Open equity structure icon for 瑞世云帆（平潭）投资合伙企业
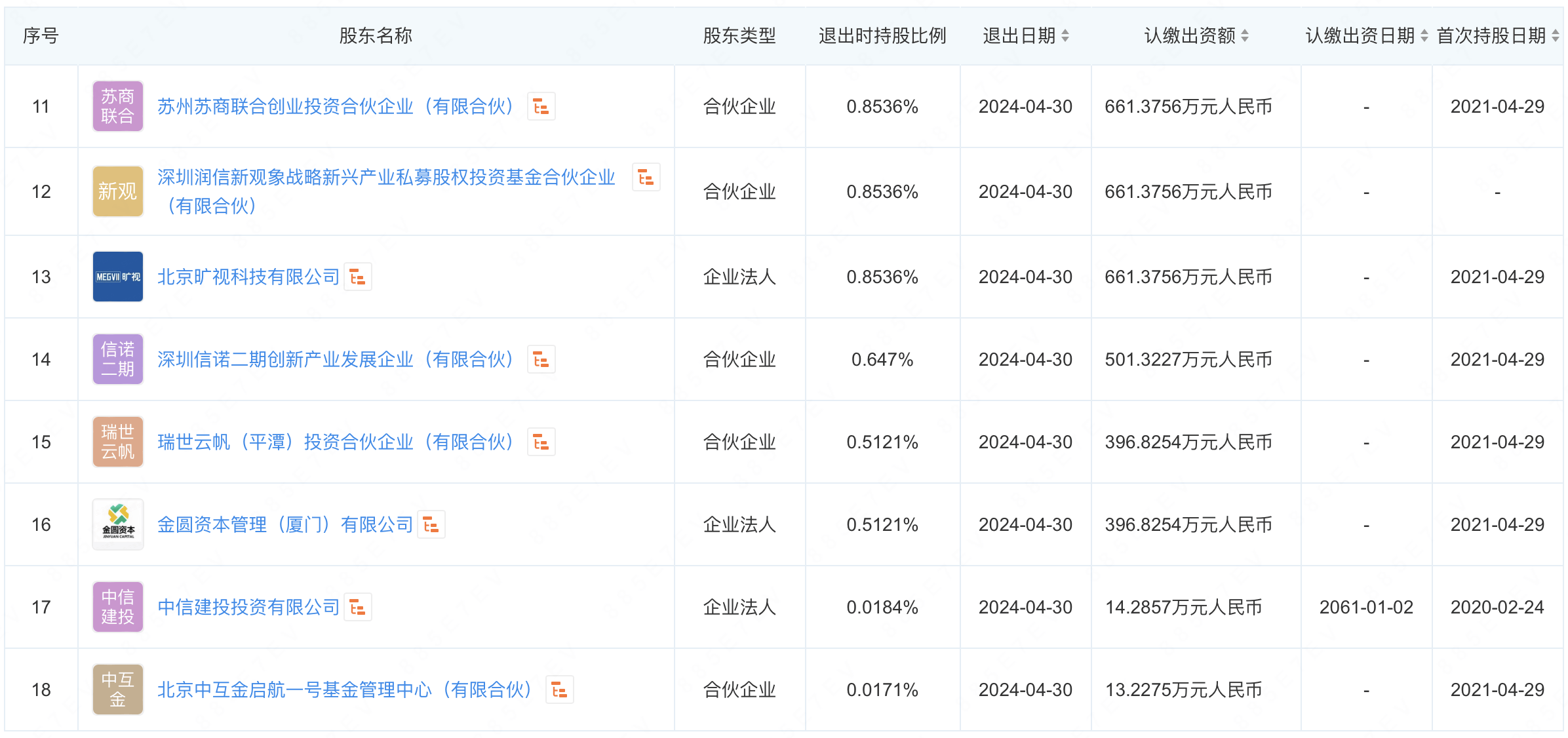 [x=541, y=442]
